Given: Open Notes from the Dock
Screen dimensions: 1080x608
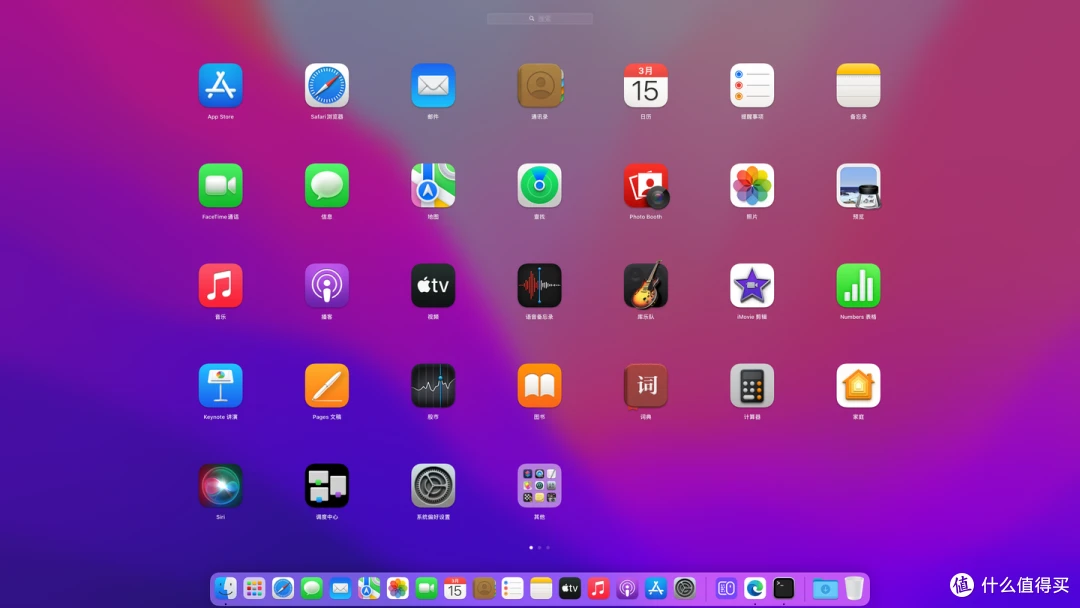Looking at the screenshot, I should [x=541, y=588].
